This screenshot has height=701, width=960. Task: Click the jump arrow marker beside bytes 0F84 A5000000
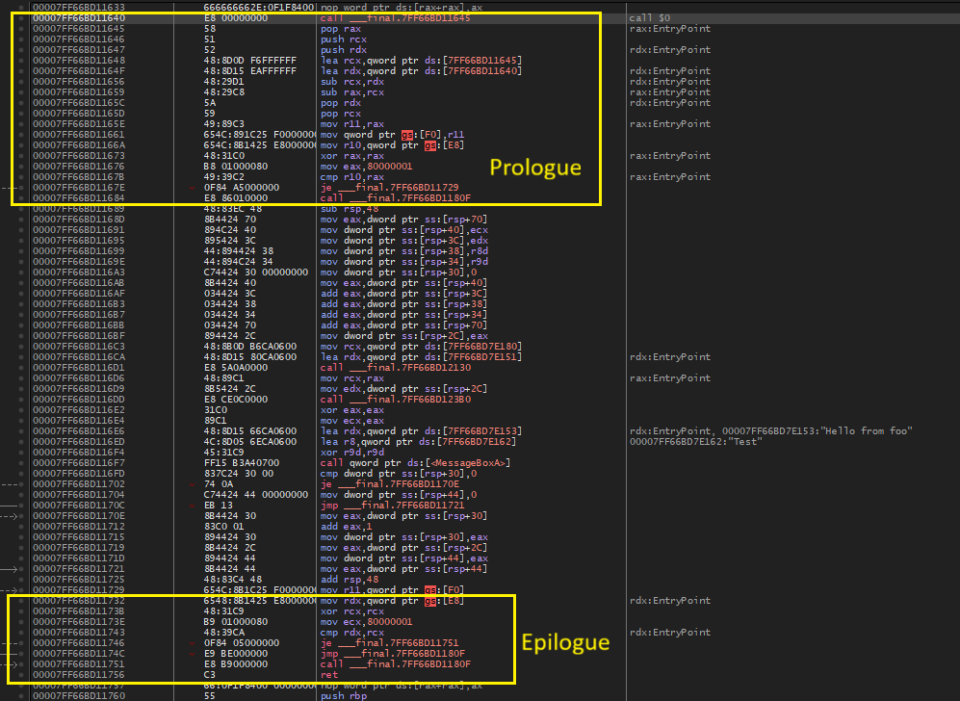pyautogui.click(x=191, y=187)
